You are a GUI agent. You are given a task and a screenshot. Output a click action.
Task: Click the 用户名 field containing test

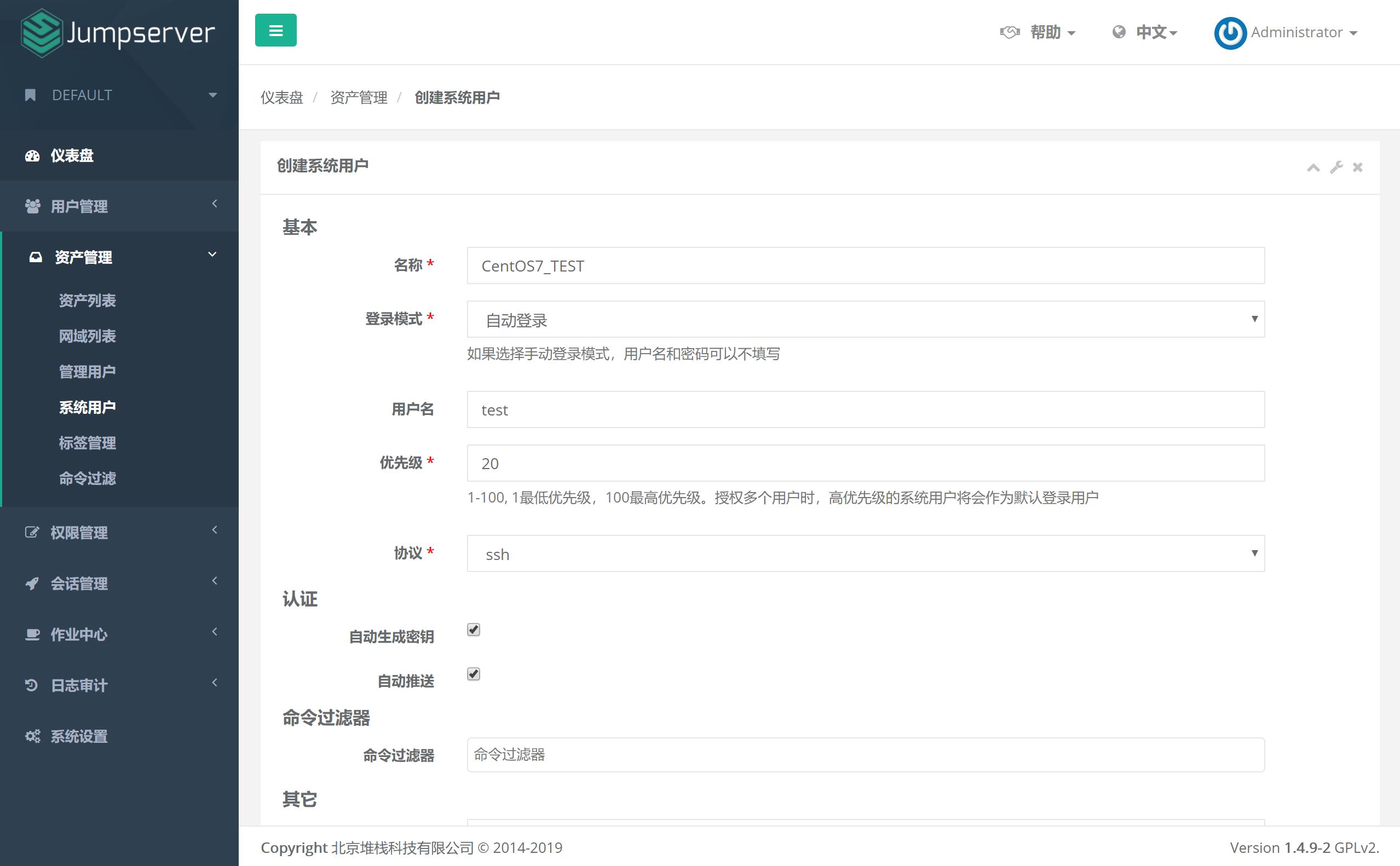tap(866, 409)
